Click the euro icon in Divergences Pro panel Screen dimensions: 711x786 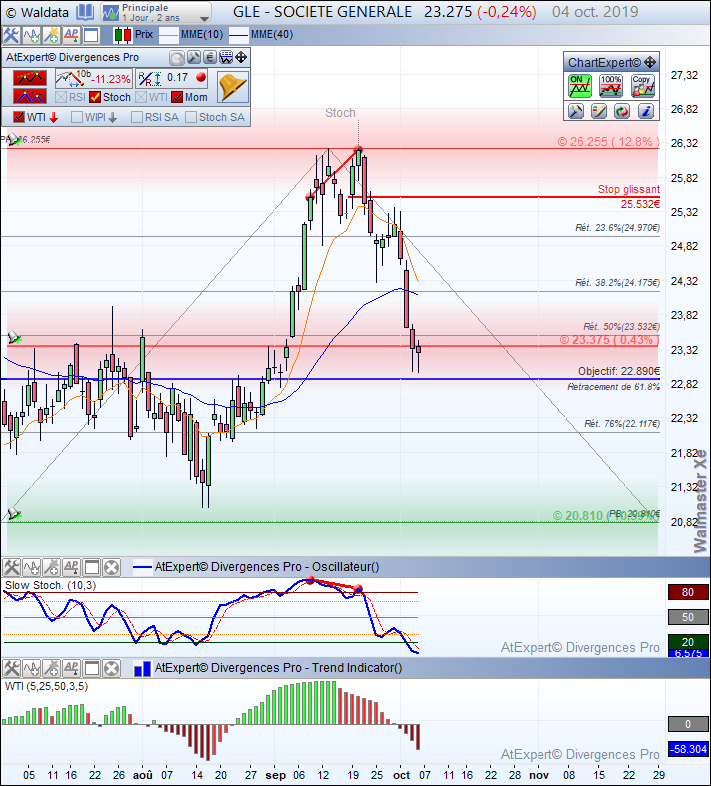coord(210,58)
